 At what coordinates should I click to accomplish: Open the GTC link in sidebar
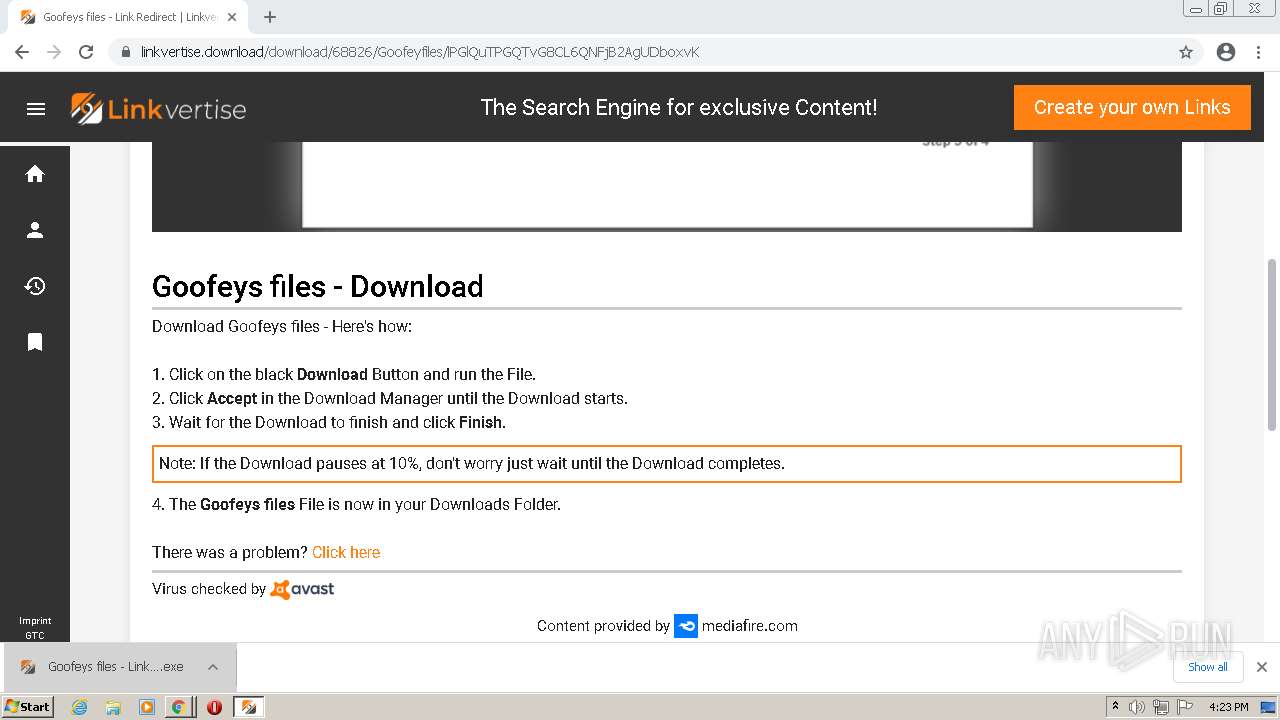(35, 635)
